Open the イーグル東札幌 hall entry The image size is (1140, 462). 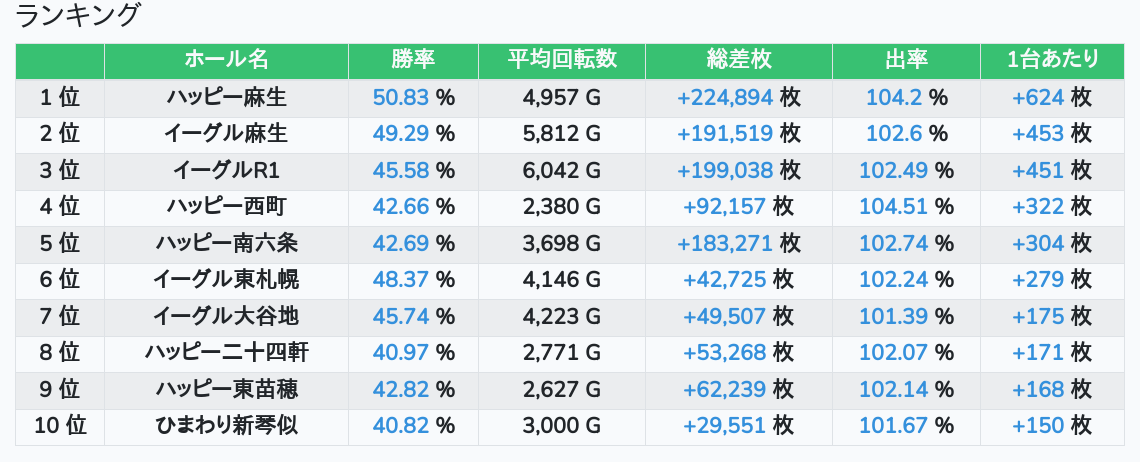(x=226, y=280)
